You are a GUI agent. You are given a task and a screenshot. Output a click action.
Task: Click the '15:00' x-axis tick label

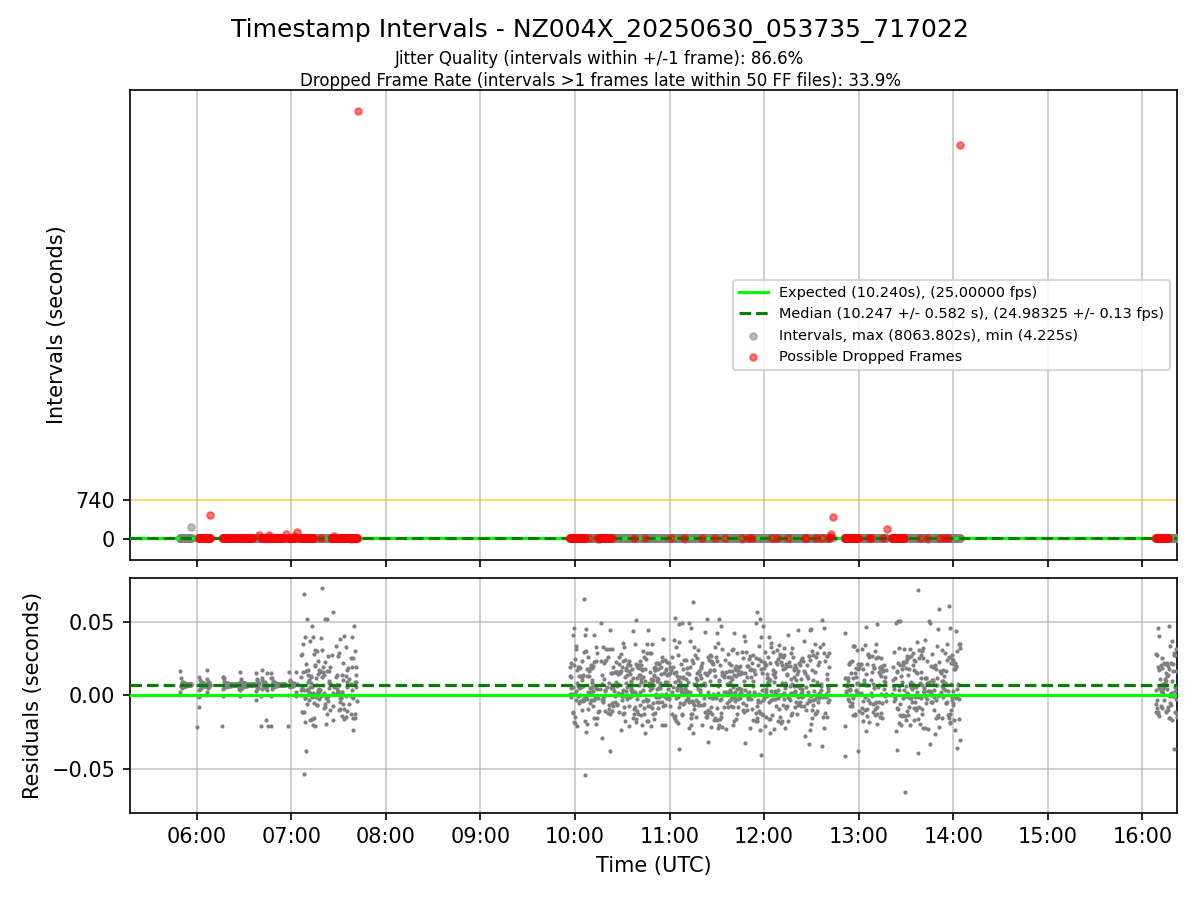click(x=1048, y=834)
